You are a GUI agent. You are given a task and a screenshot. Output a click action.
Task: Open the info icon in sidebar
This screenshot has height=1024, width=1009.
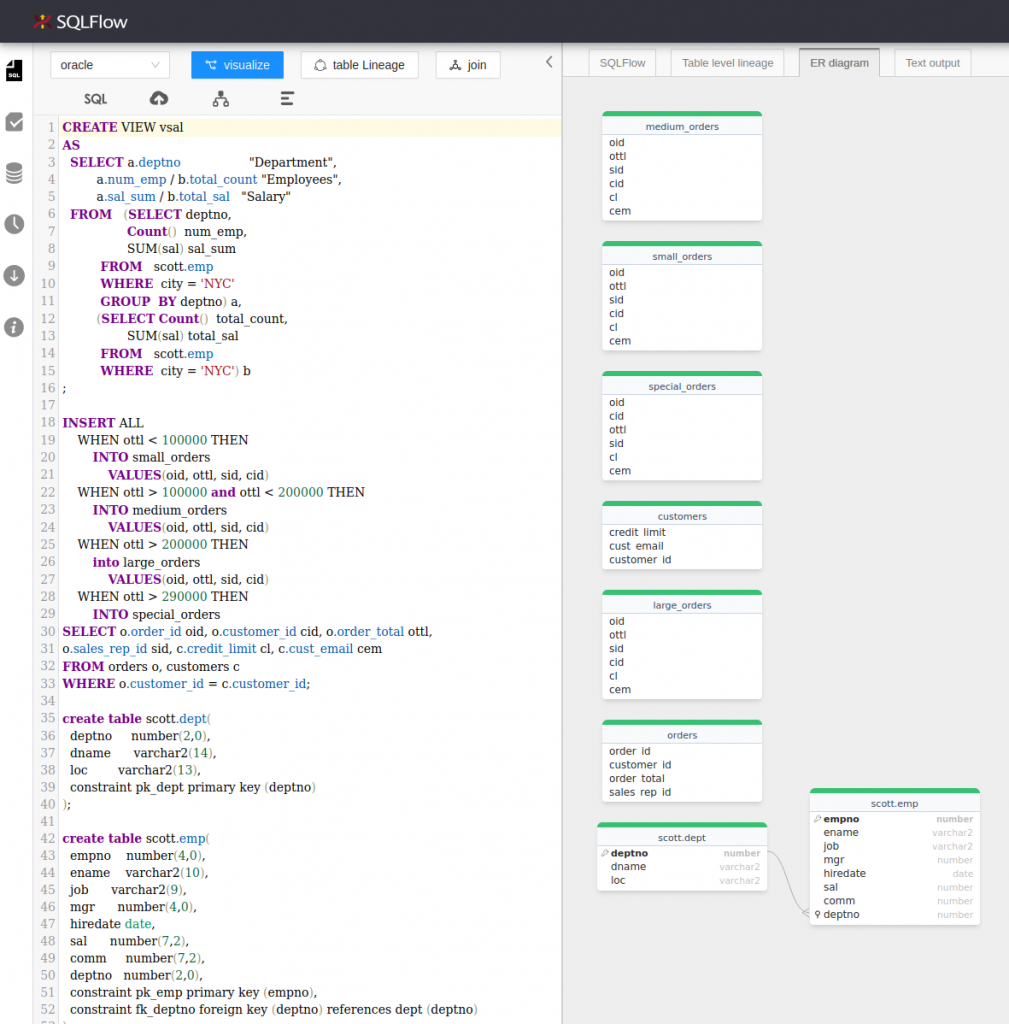[x=14, y=327]
